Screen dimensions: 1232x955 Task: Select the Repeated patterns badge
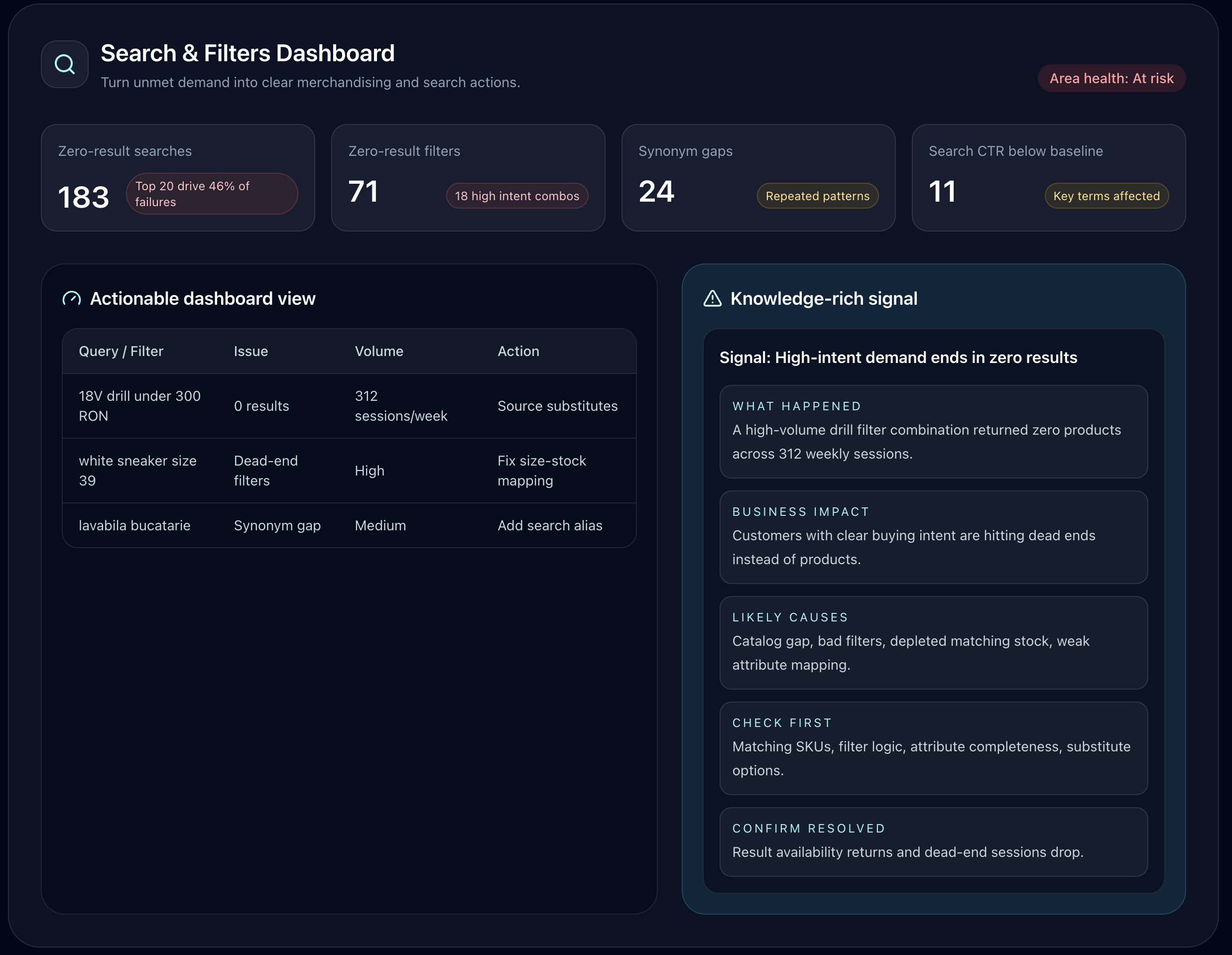point(817,196)
